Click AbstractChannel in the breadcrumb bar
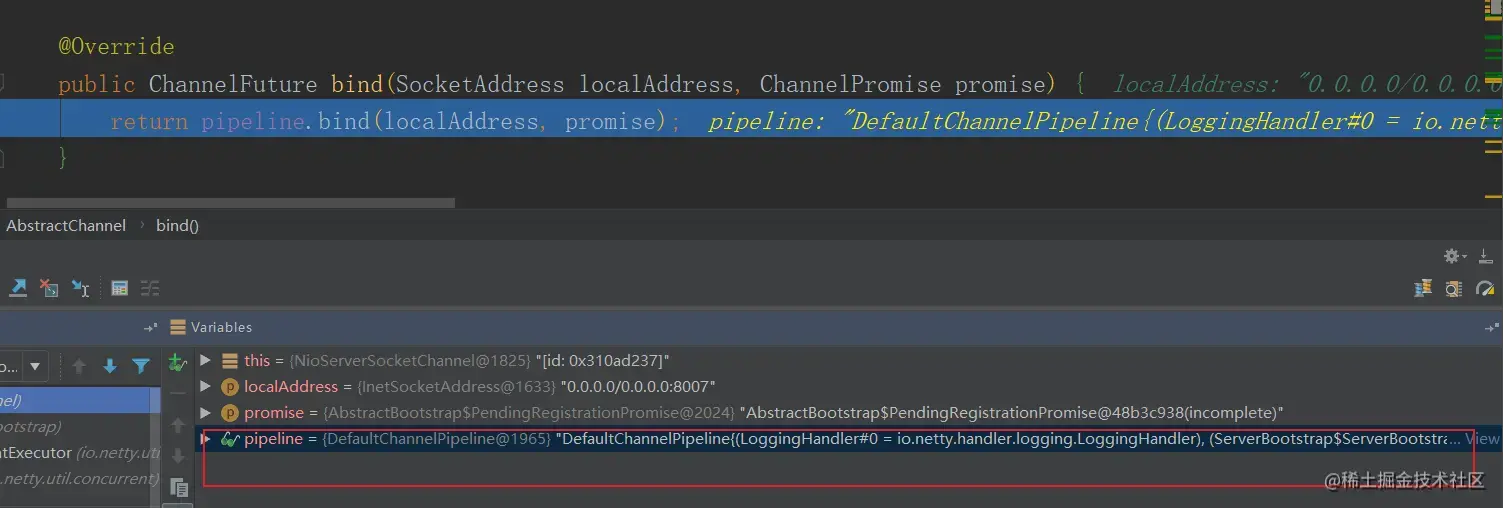 [66, 225]
